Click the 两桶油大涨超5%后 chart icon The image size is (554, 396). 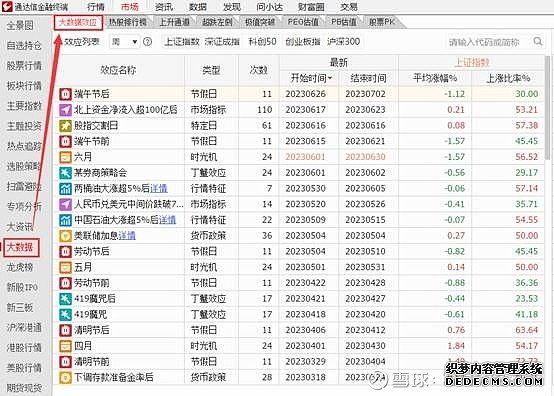pyautogui.click(x=65, y=189)
